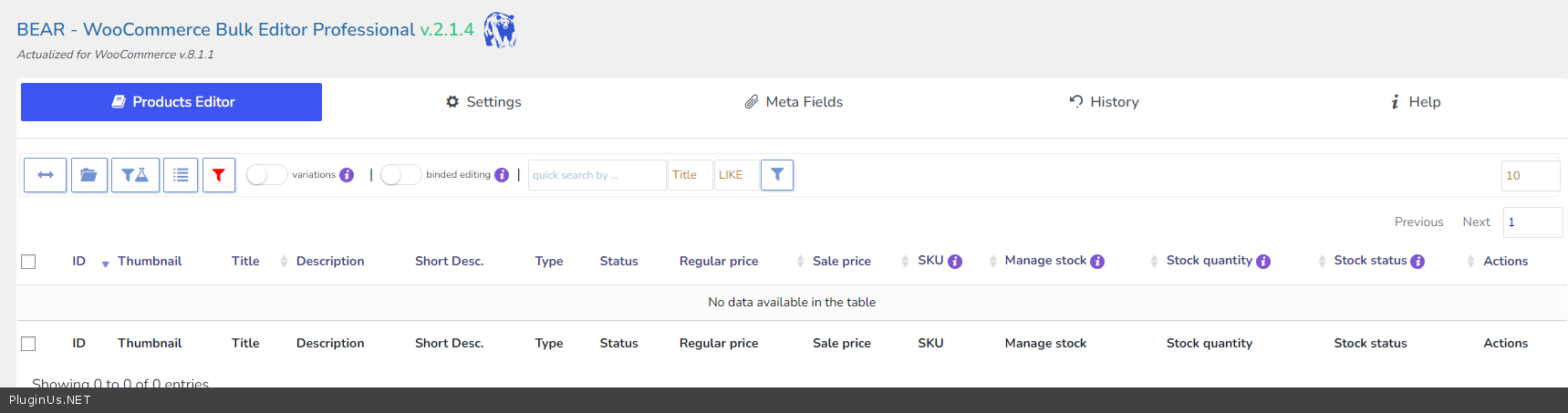Sort the table by Regular price column
This screenshot has height=413, width=1568.
point(719,262)
